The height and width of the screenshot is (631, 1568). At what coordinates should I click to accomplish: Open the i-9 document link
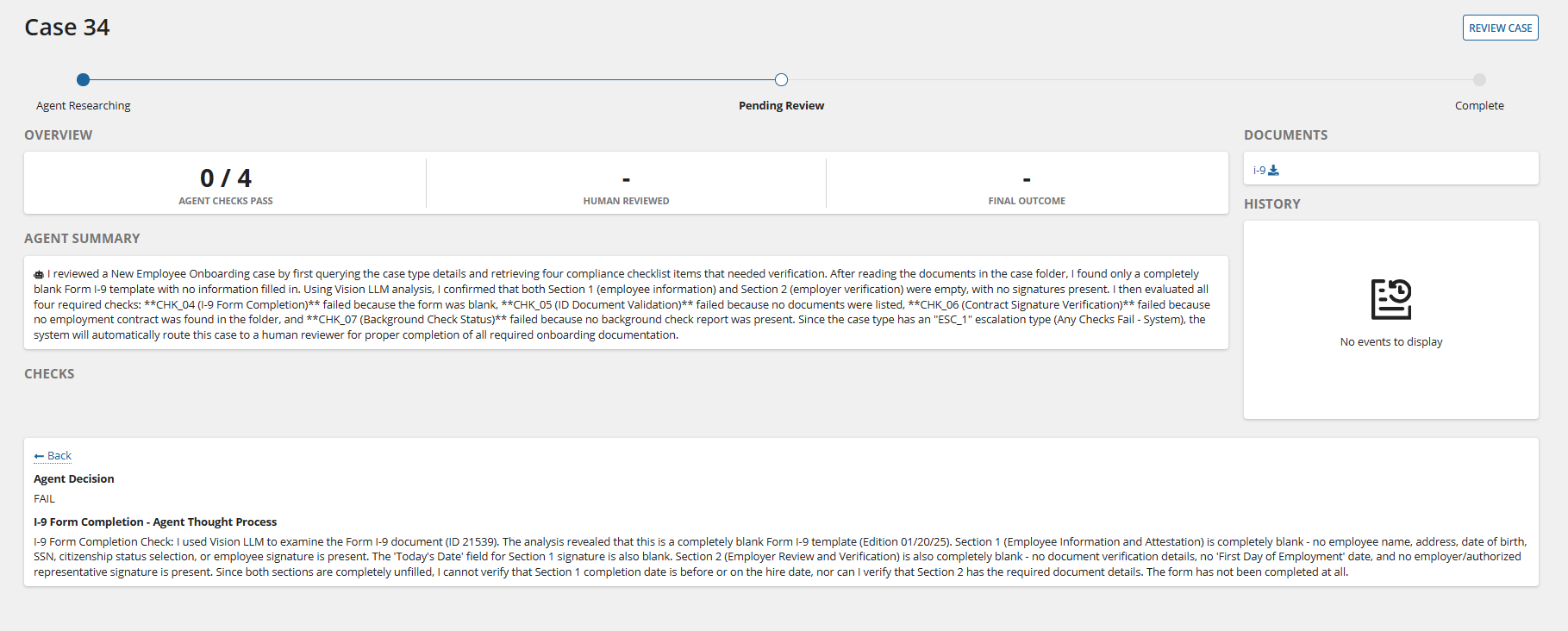click(1259, 171)
